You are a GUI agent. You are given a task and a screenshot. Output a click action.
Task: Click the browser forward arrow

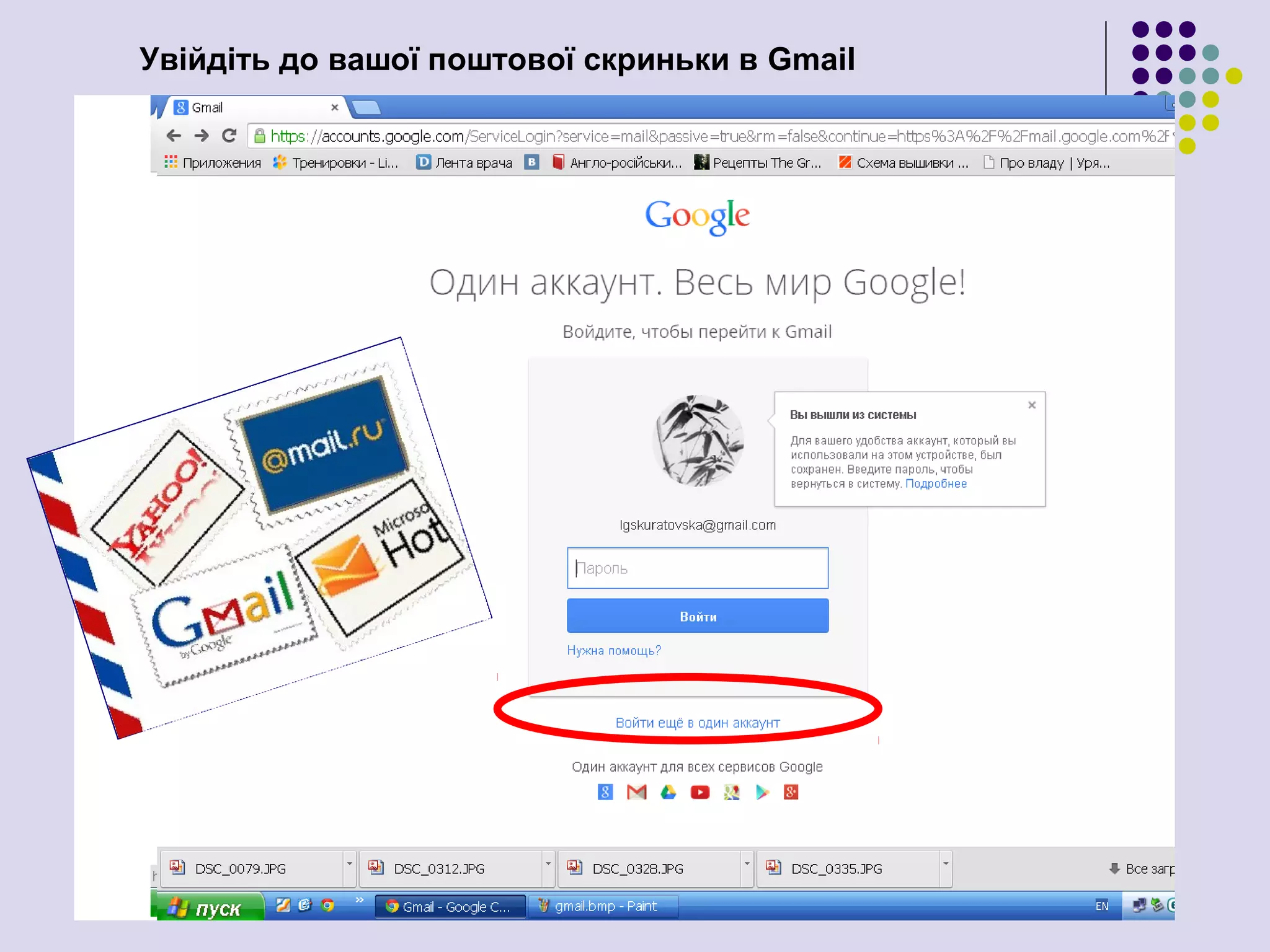tap(202, 136)
